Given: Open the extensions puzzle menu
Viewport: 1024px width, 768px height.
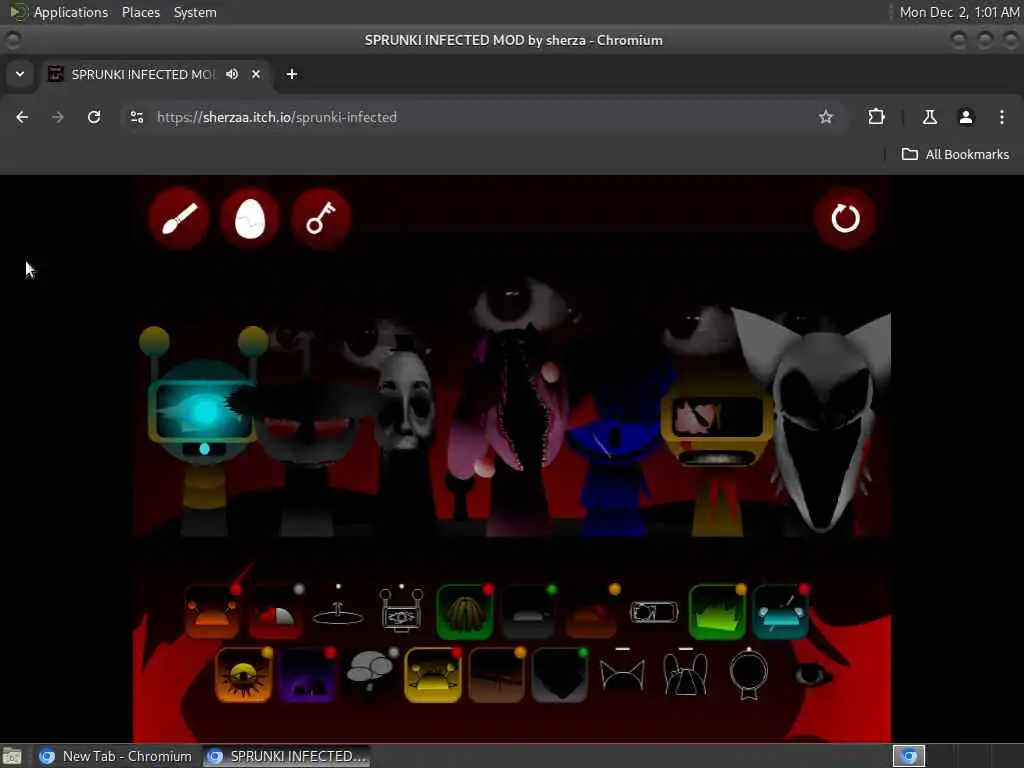Looking at the screenshot, I should [x=876, y=117].
